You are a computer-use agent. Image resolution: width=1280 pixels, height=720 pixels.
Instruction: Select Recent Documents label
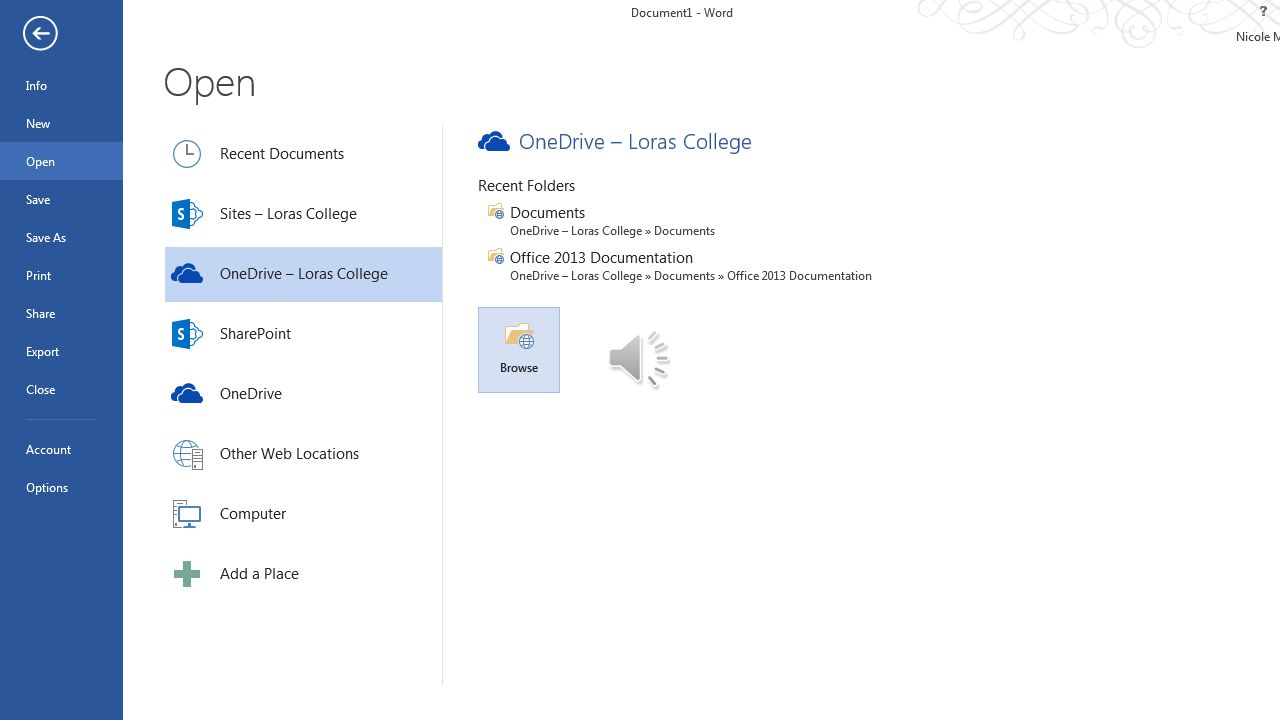coord(282,154)
